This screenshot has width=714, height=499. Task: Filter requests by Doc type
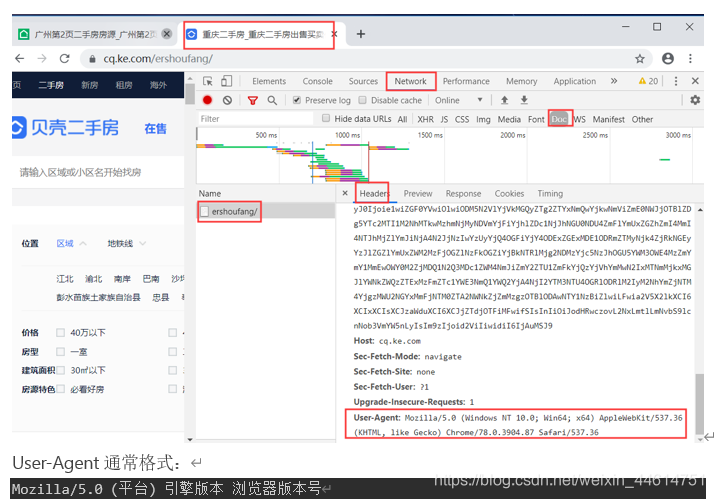[559, 119]
